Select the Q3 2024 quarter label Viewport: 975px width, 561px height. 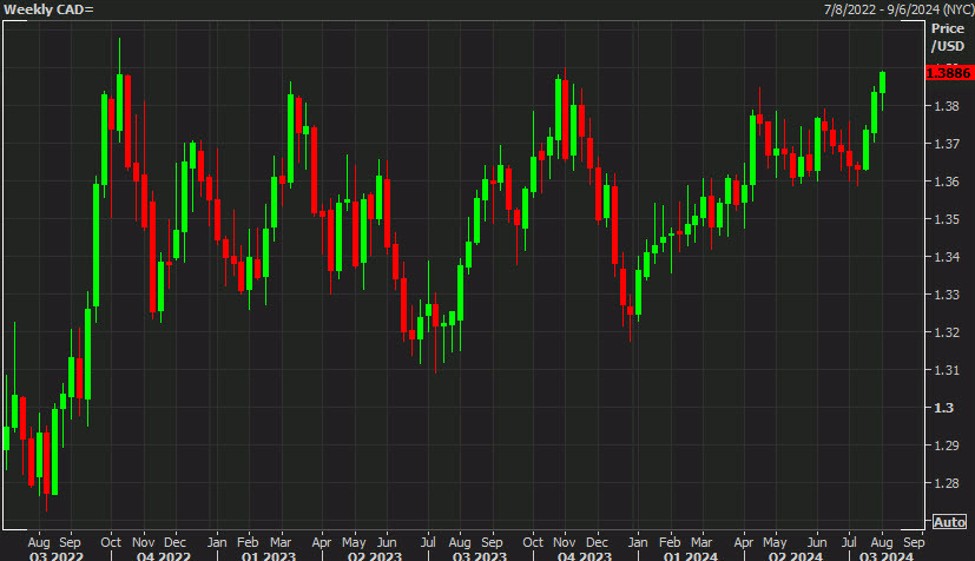[880, 555]
